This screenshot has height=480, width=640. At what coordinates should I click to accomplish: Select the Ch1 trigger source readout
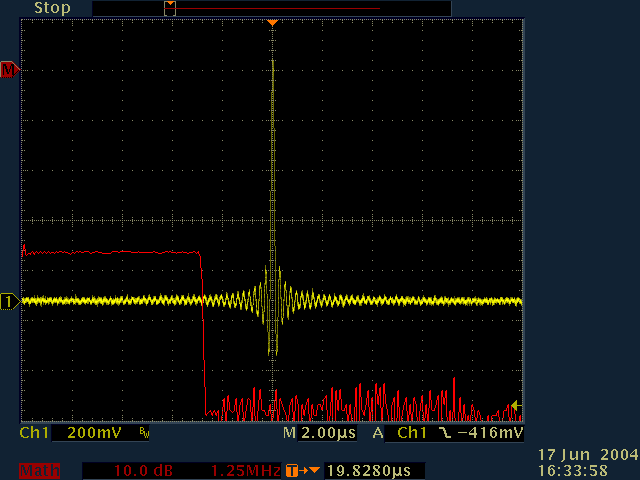click(411, 434)
